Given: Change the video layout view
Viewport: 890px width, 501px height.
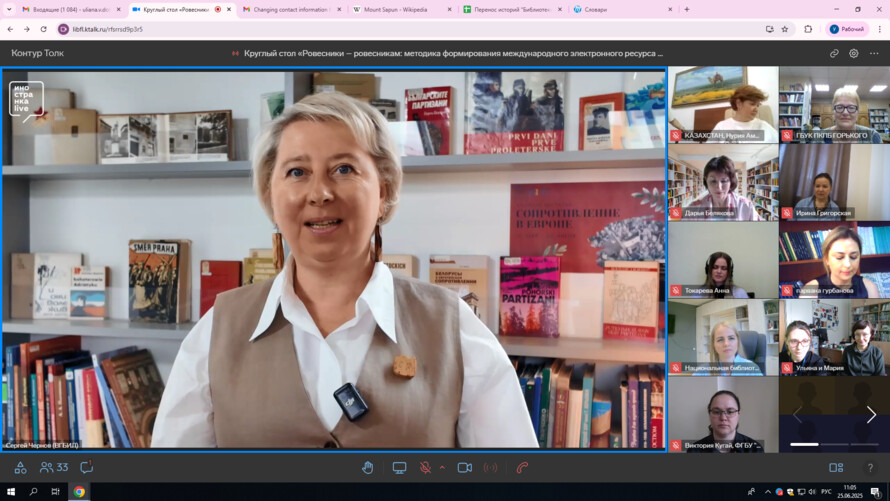Looking at the screenshot, I should pyautogui.click(x=836, y=468).
